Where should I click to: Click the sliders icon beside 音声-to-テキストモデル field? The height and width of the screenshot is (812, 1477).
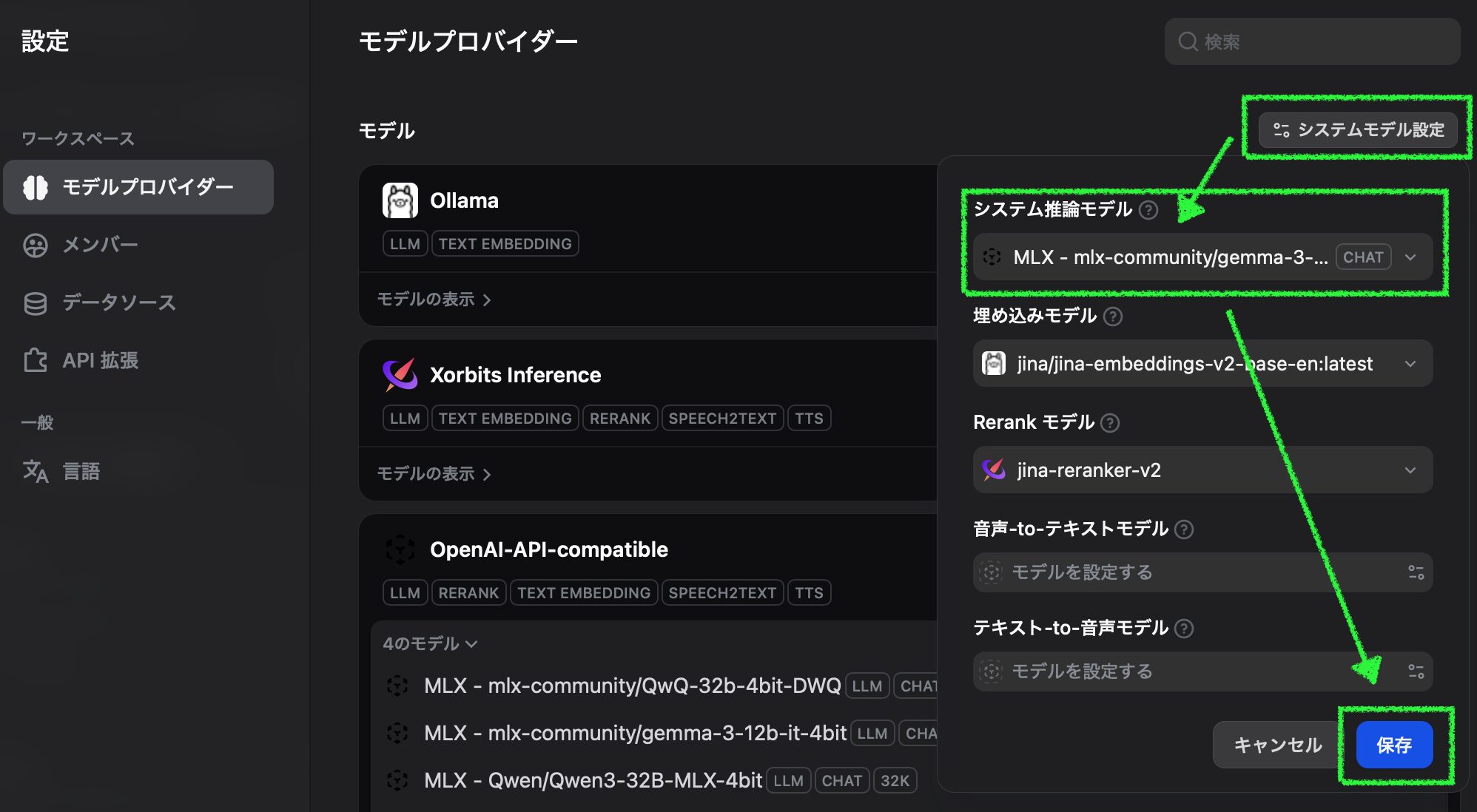1416,571
